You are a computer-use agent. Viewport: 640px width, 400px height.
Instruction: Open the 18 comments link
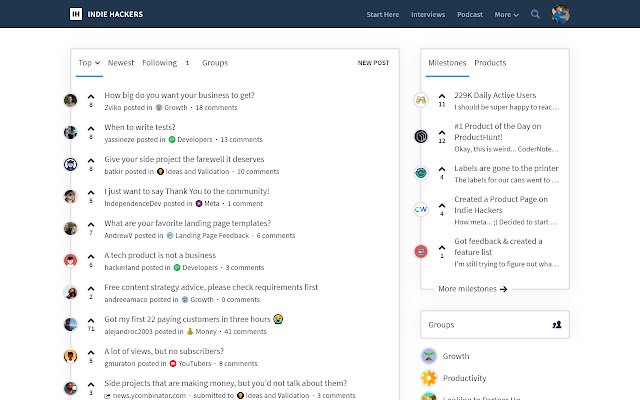[216, 107]
